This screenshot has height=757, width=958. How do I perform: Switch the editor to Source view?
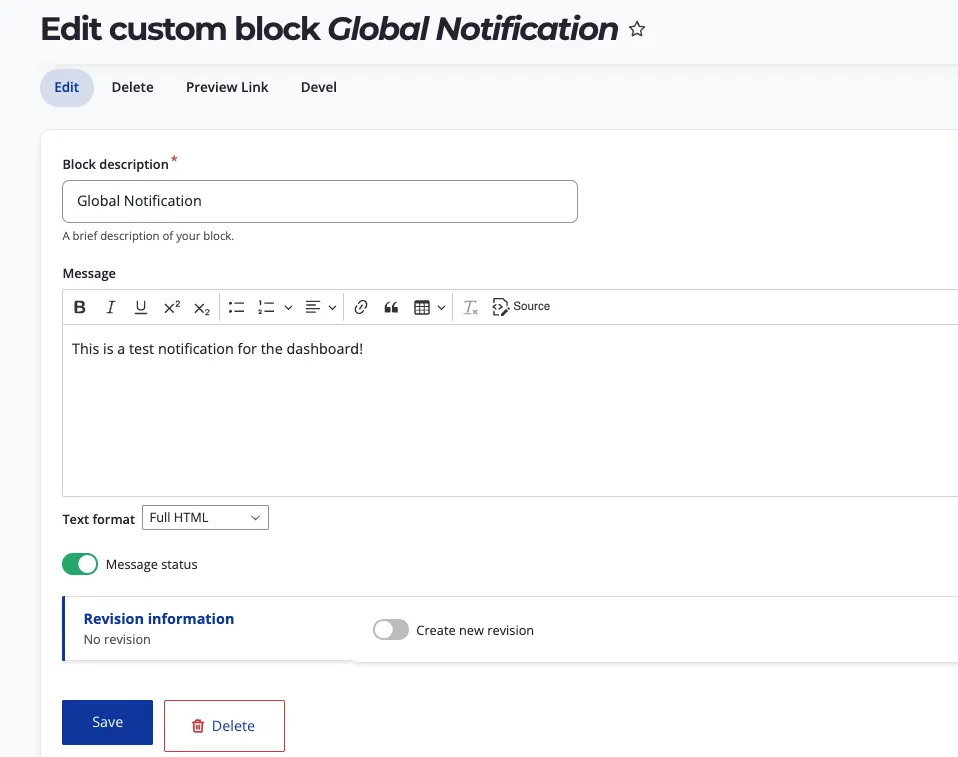point(521,307)
